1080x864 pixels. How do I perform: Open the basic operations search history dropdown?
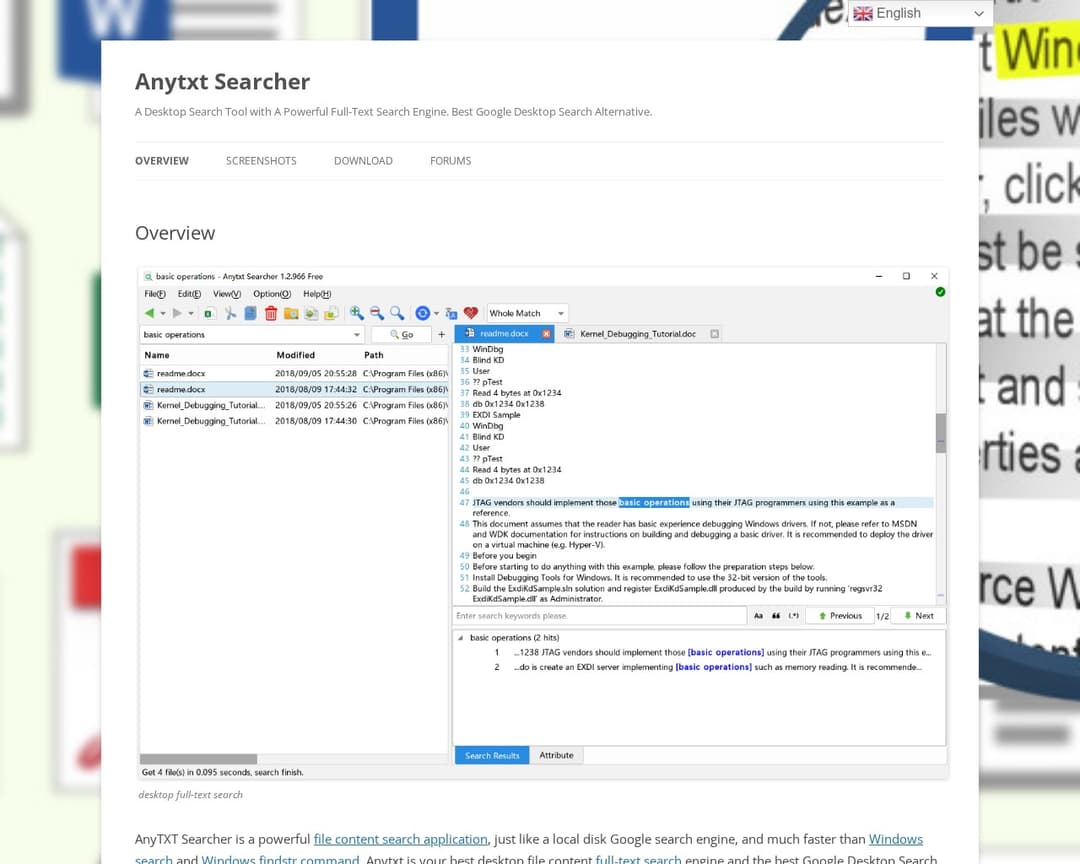tap(356, 335)
